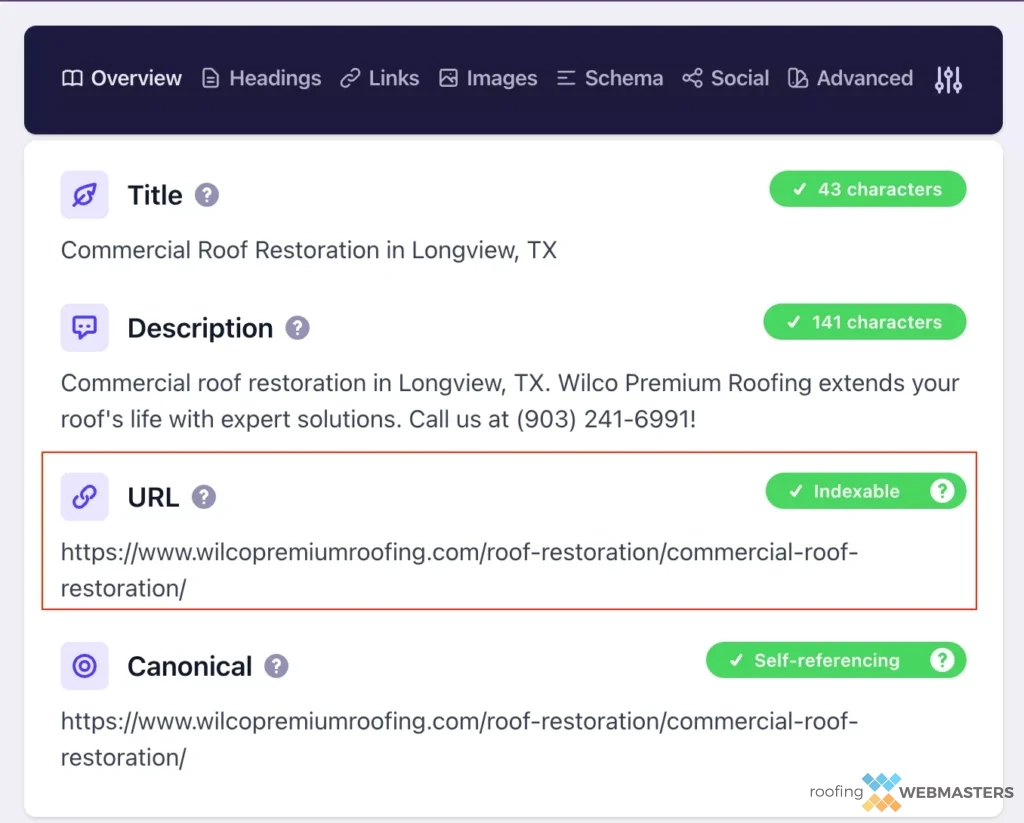
Task: Click the filter sliders icon on the toolbar
Action: (948, 78)
